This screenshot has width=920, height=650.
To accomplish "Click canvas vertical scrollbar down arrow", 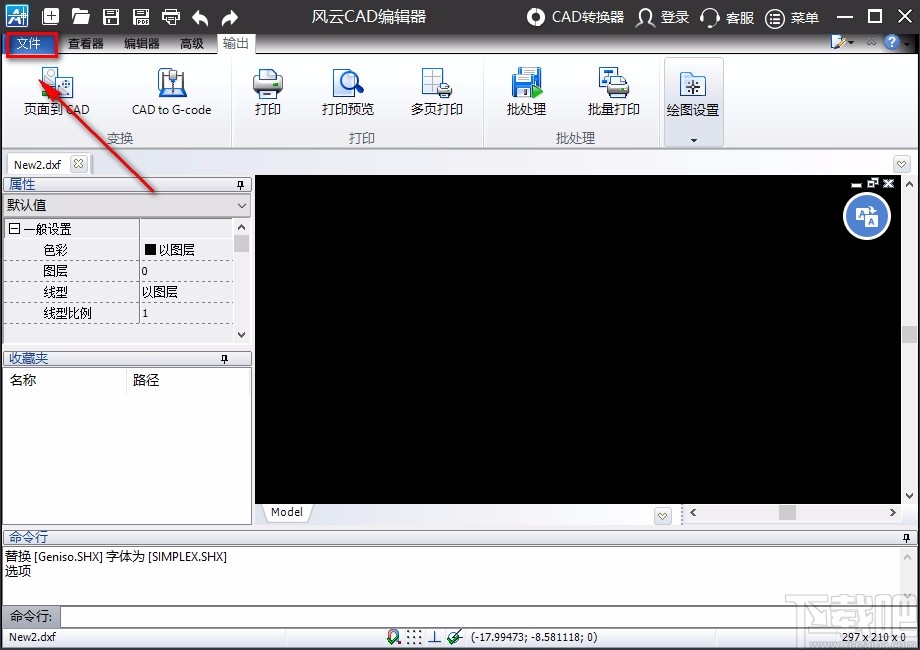I will point(909,496).
